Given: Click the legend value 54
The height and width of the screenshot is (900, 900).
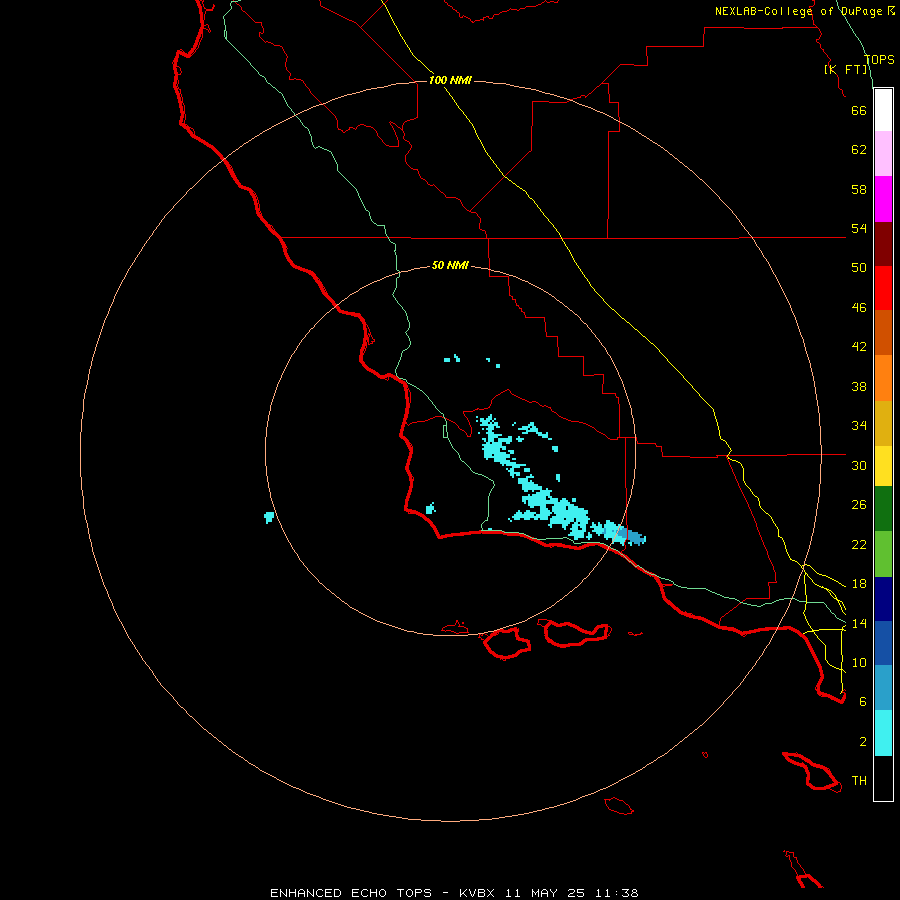Looking at the screenshot, I should click(x=859, y=228).
